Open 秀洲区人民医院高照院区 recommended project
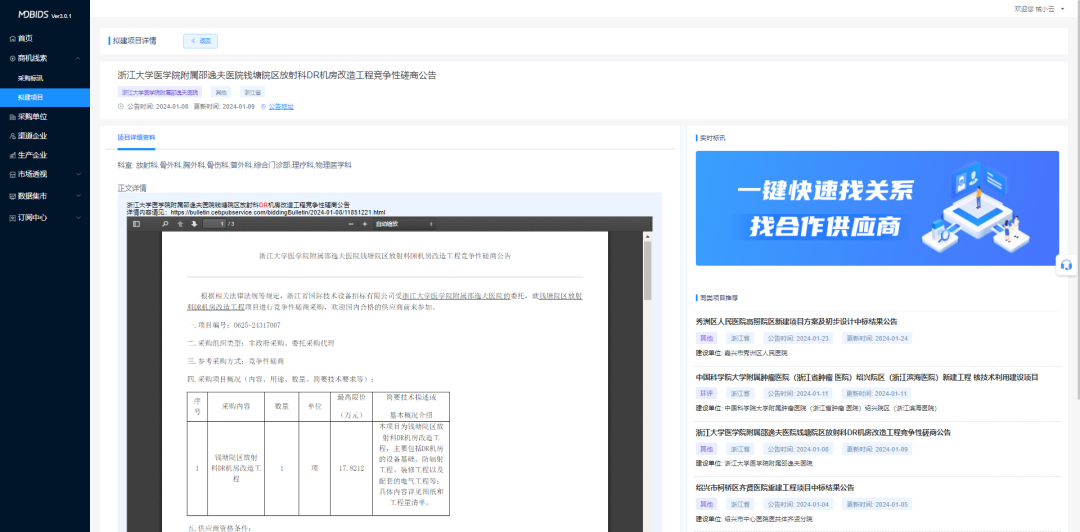The height and width of the screenshot is (532, 1080). [796, 321]
